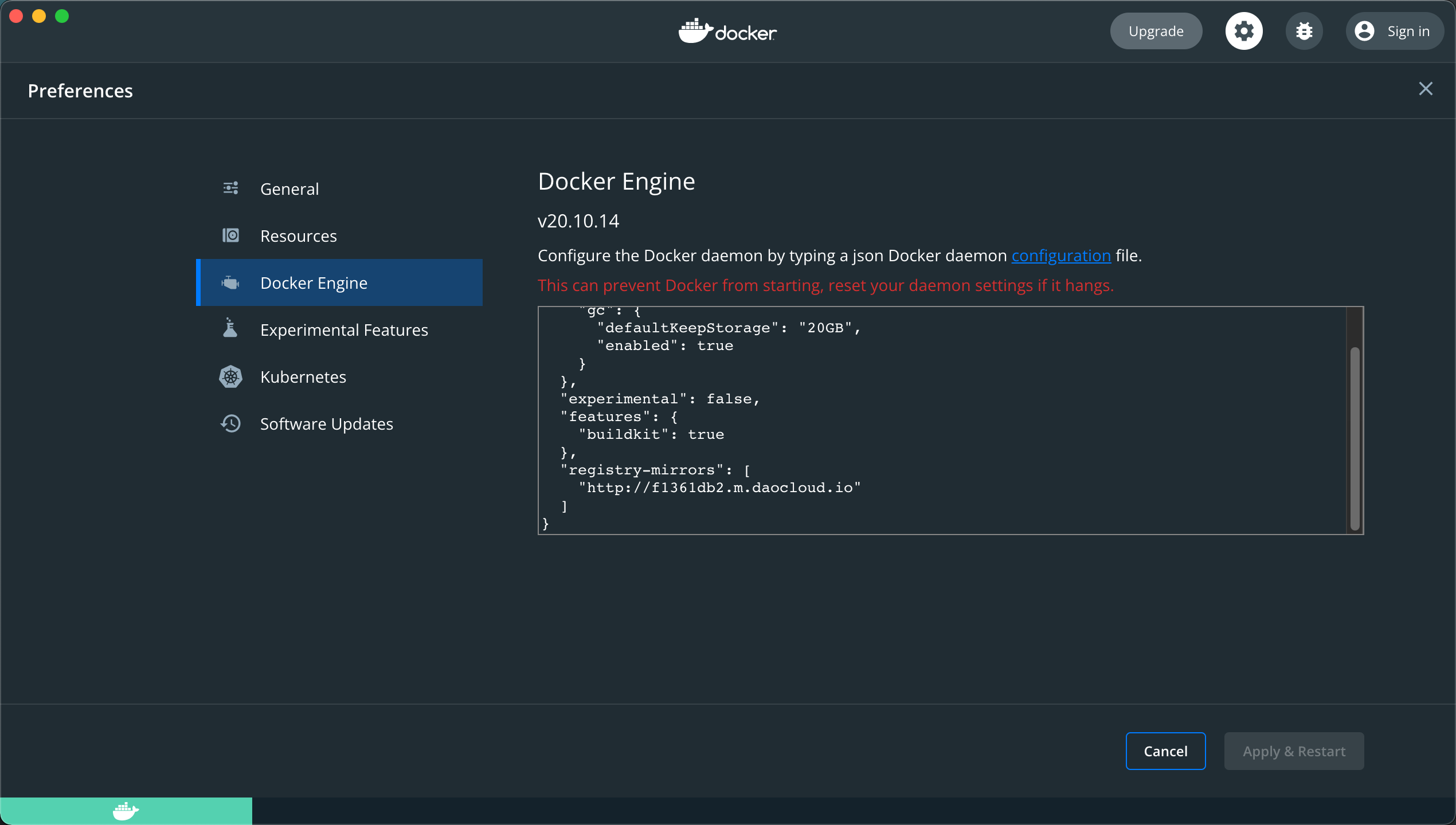Click the settings gear icon
1456x825 pixels.
pyautogui.click(x=1243, y=31)
